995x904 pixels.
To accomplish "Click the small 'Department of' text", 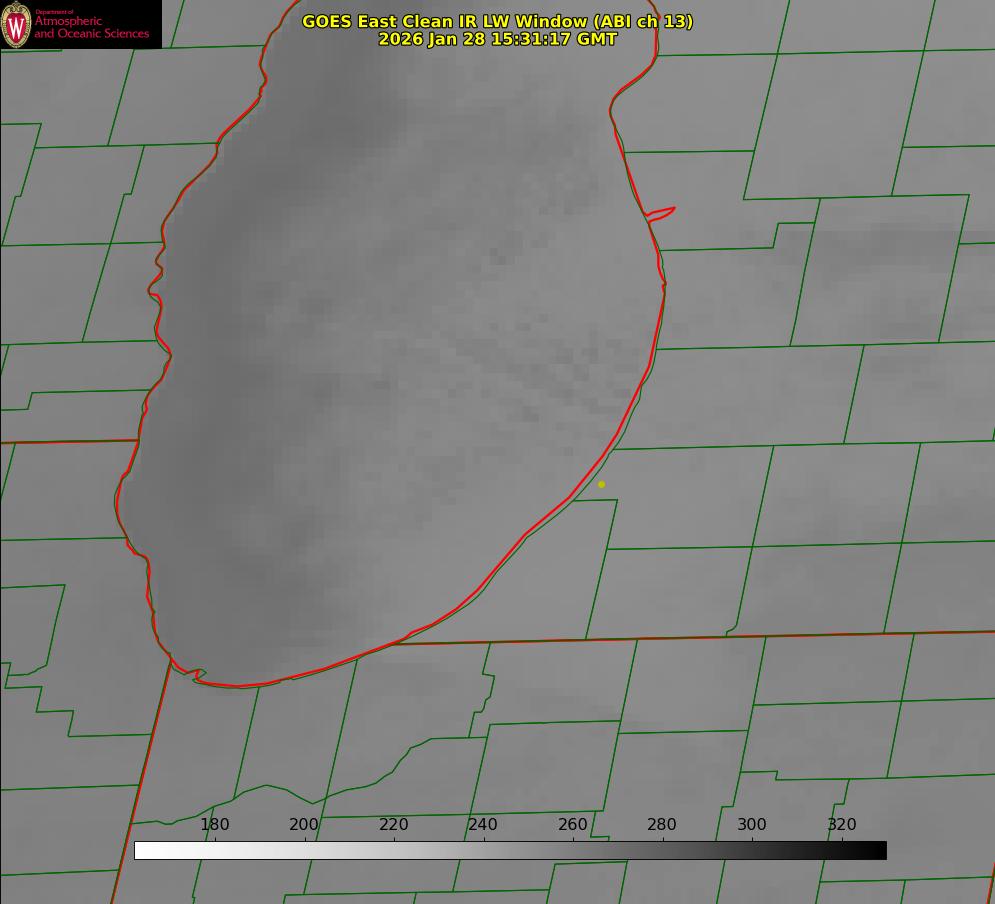I will (x=54, y=12).
